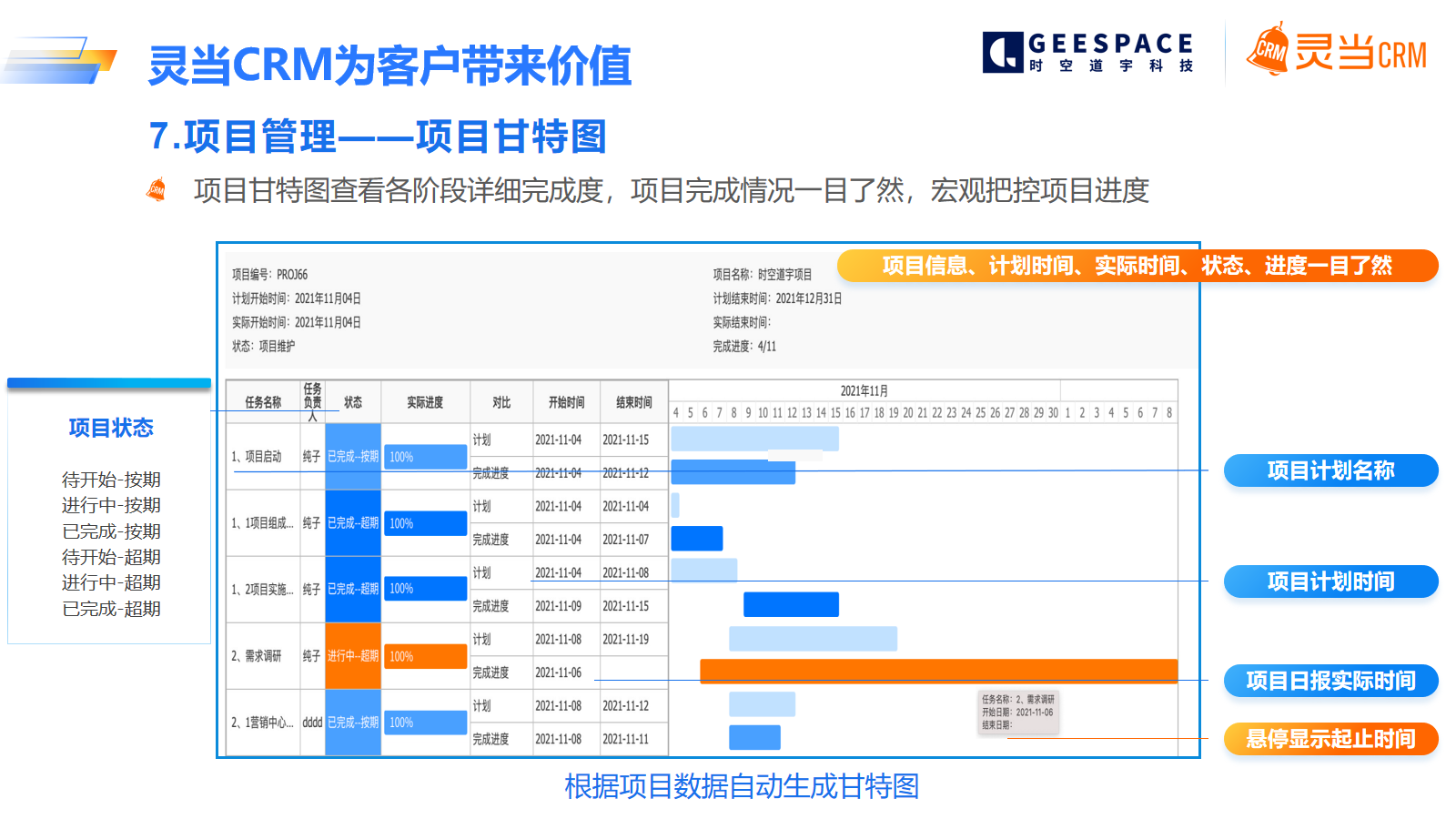Click the orange banner about 项目信息 at top

pyautogui.click(x=1137, y=266)
